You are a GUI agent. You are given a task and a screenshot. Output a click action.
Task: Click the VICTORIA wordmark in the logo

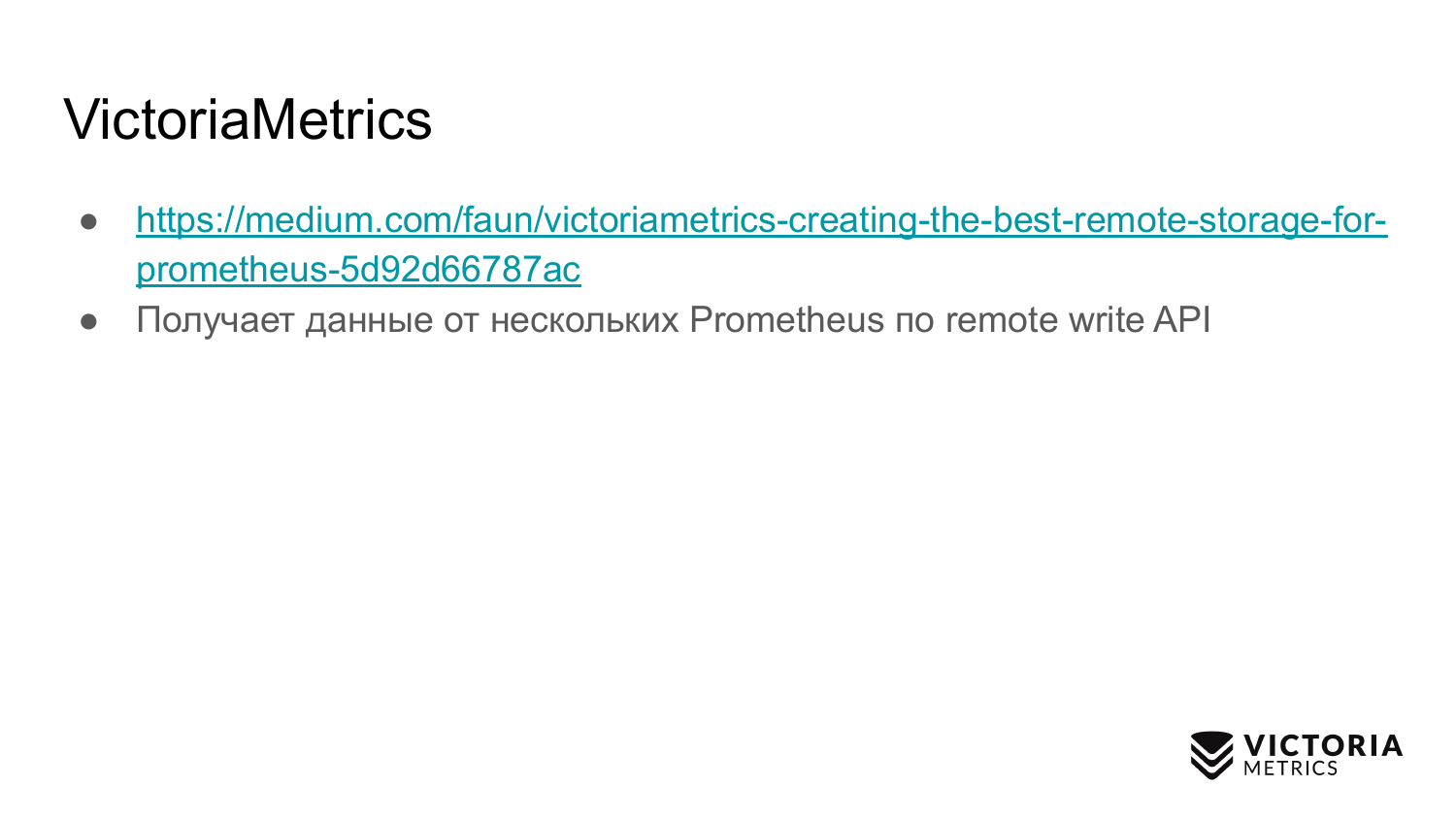(x=1323, y=745)
